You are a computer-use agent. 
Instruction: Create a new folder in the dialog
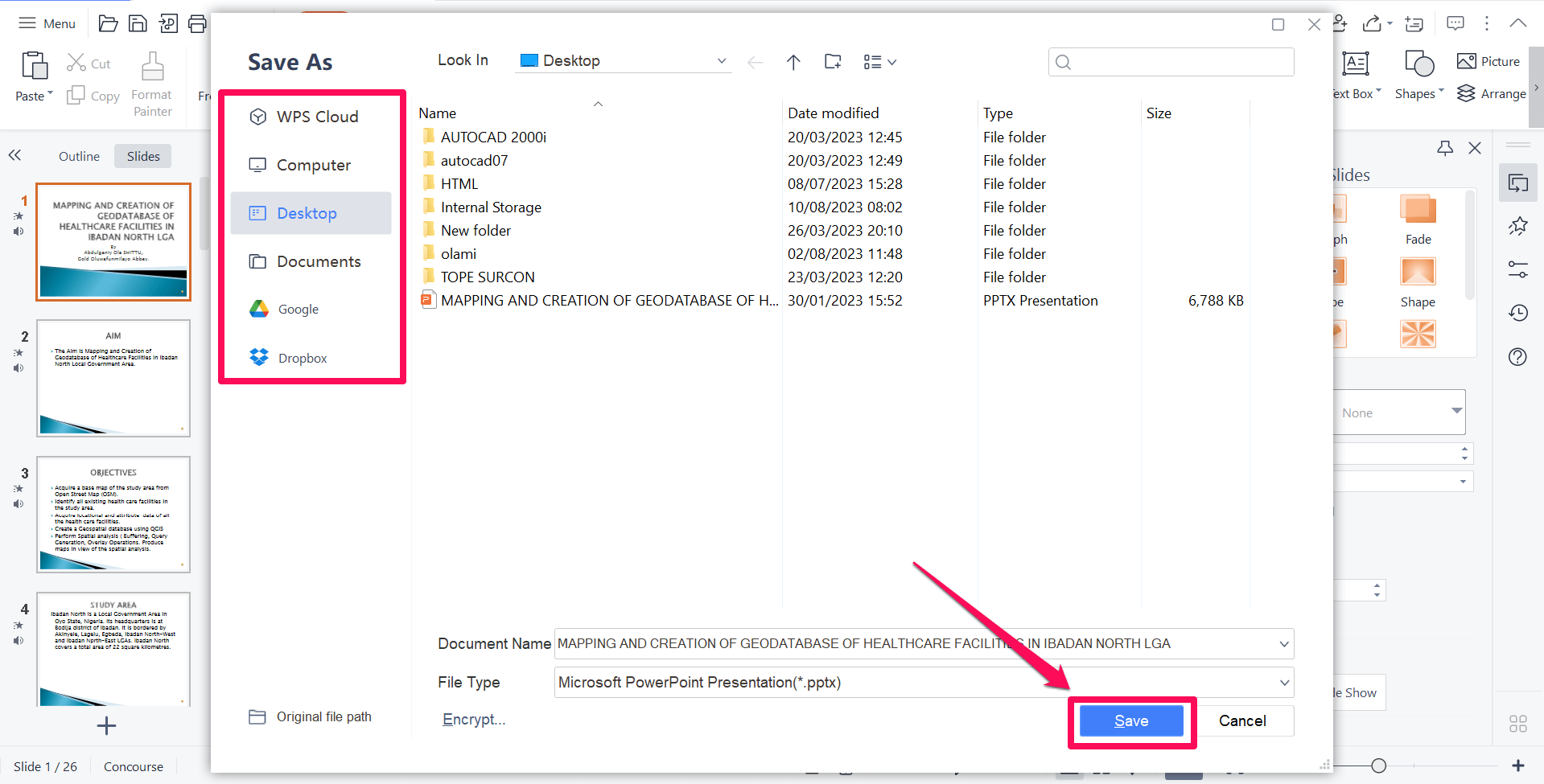[x=832, y=61]
